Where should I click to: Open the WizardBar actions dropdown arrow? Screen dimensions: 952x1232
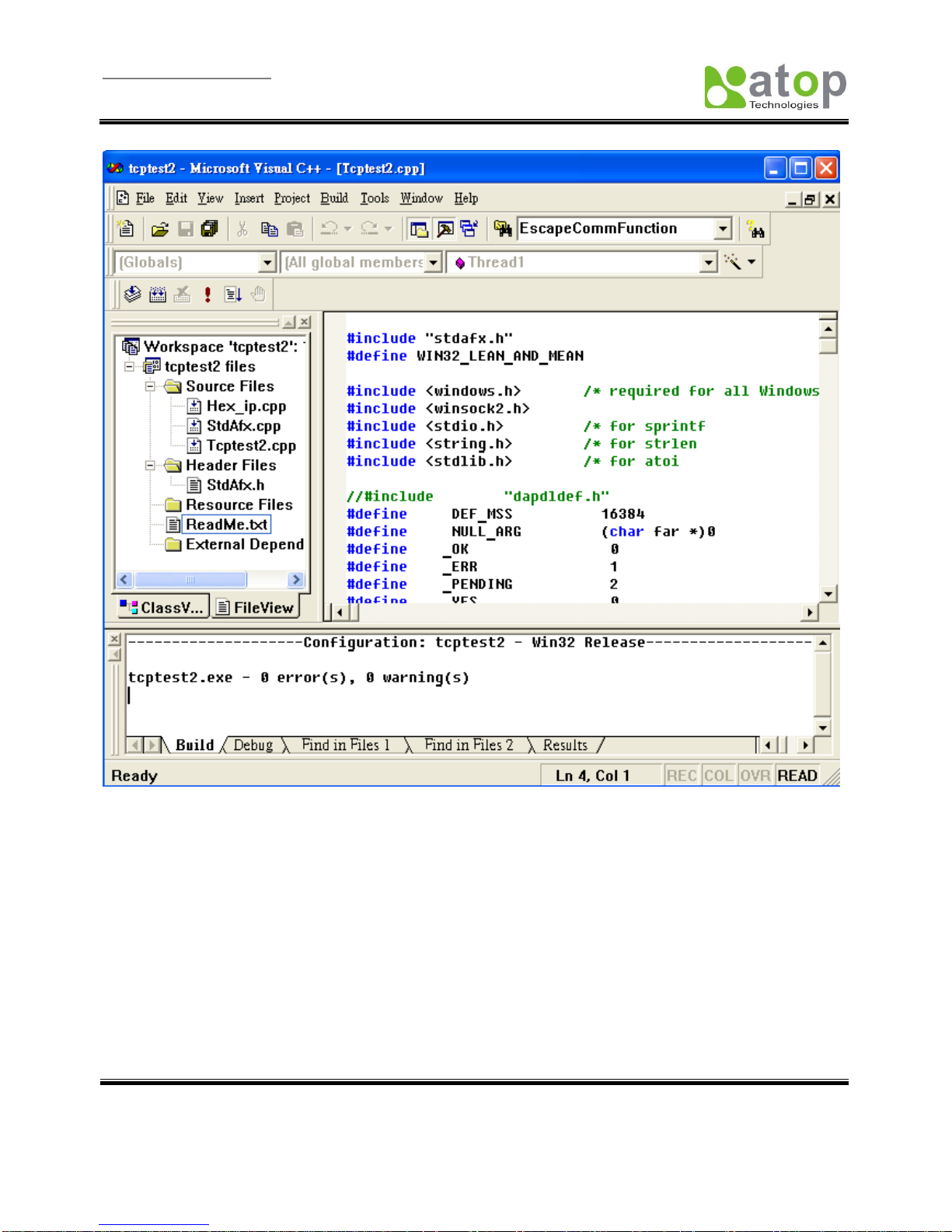pyautogui.click(x=751, y=262)
